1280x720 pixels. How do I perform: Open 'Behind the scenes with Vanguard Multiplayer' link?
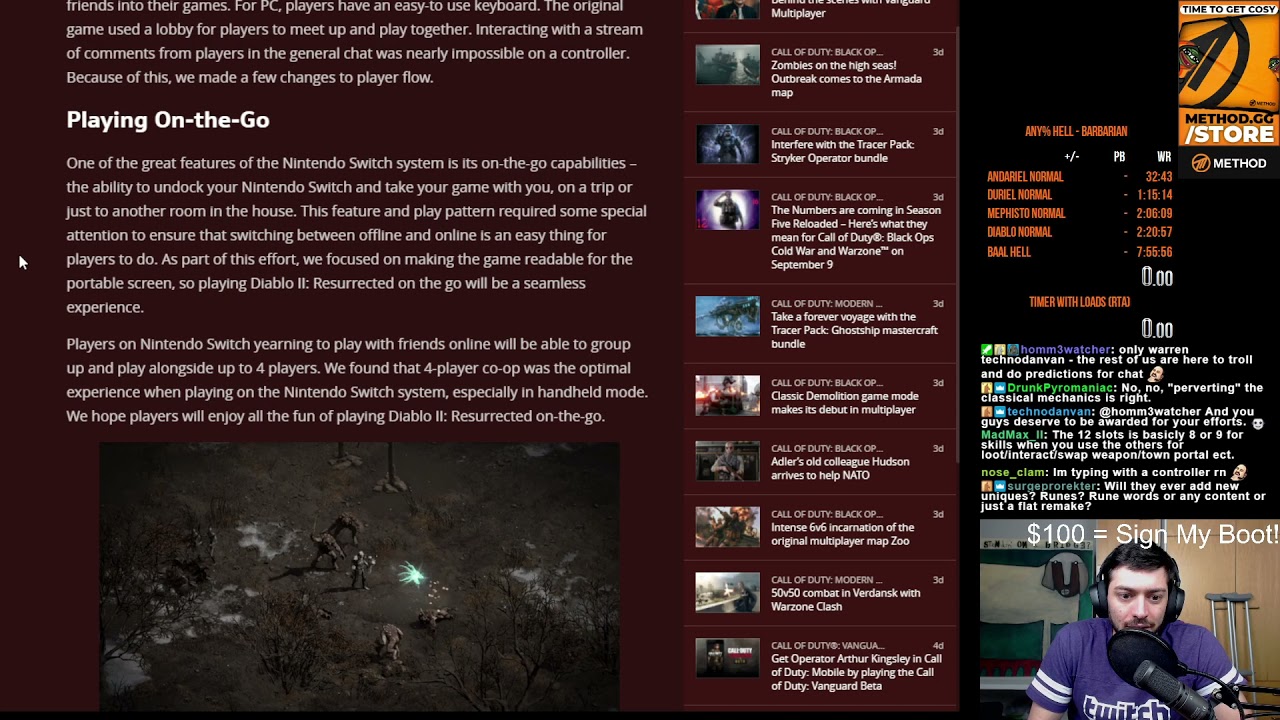850,9
